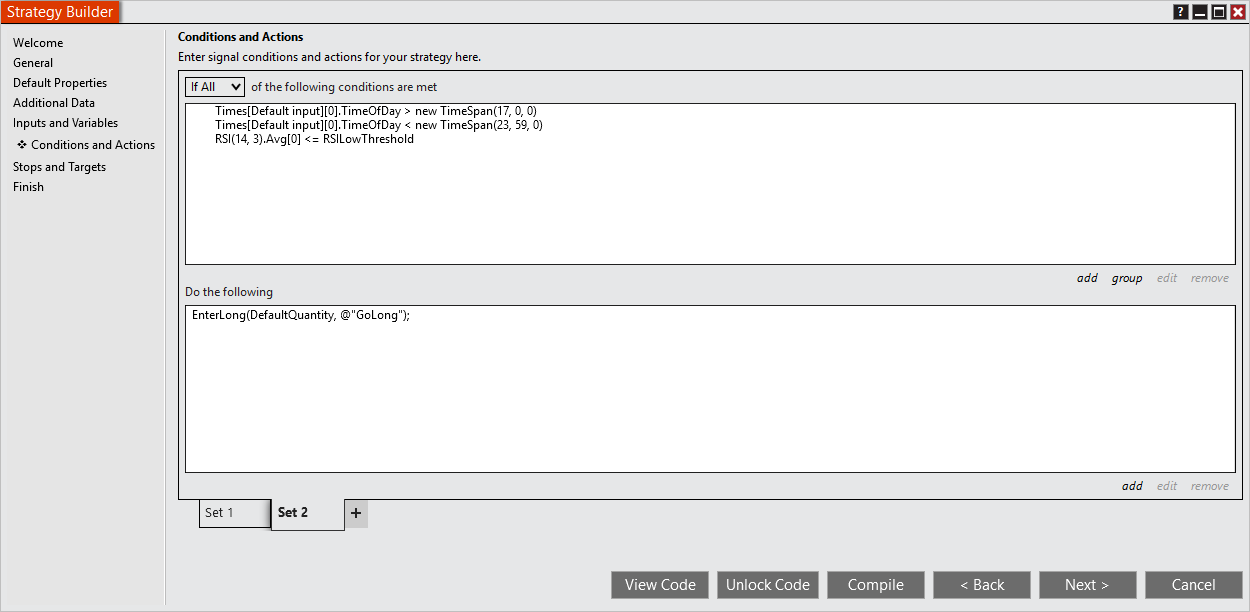The image size is (1250, 612).
Task: Open the Default Properties page
Action: [x=59, y=82]
